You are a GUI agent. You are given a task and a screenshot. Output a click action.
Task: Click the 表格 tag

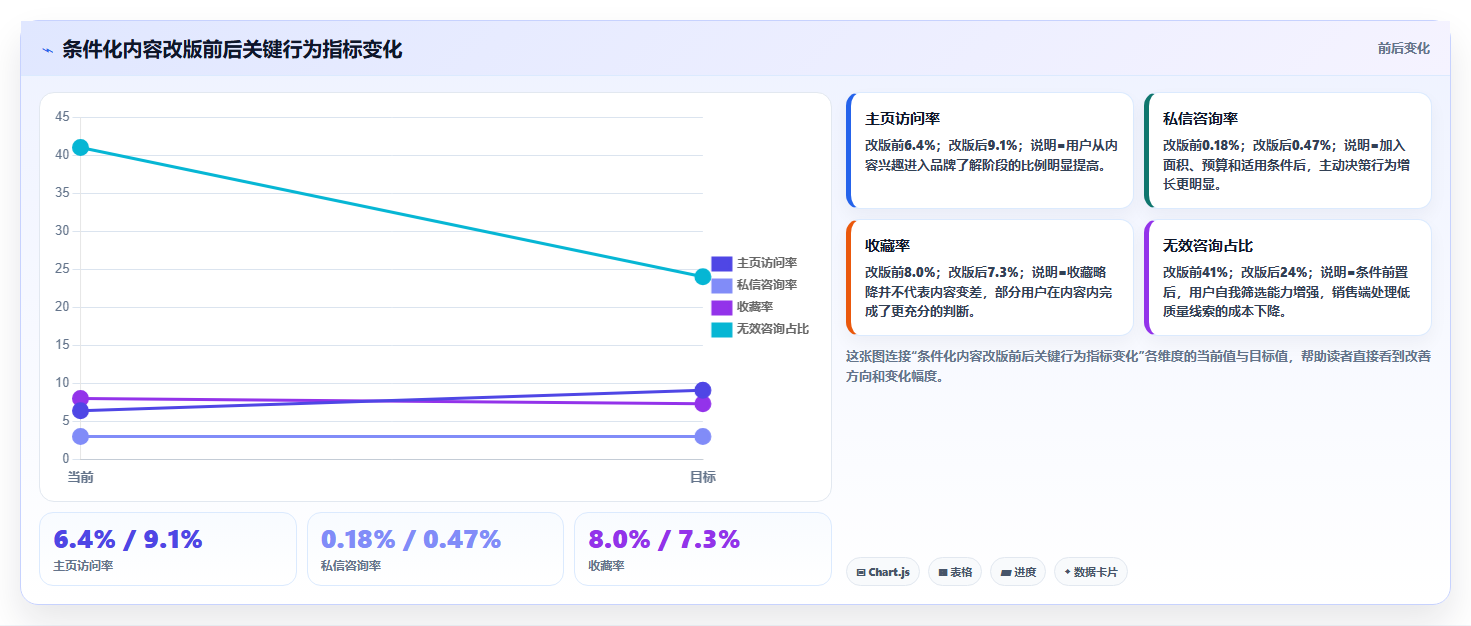[955, 572]
